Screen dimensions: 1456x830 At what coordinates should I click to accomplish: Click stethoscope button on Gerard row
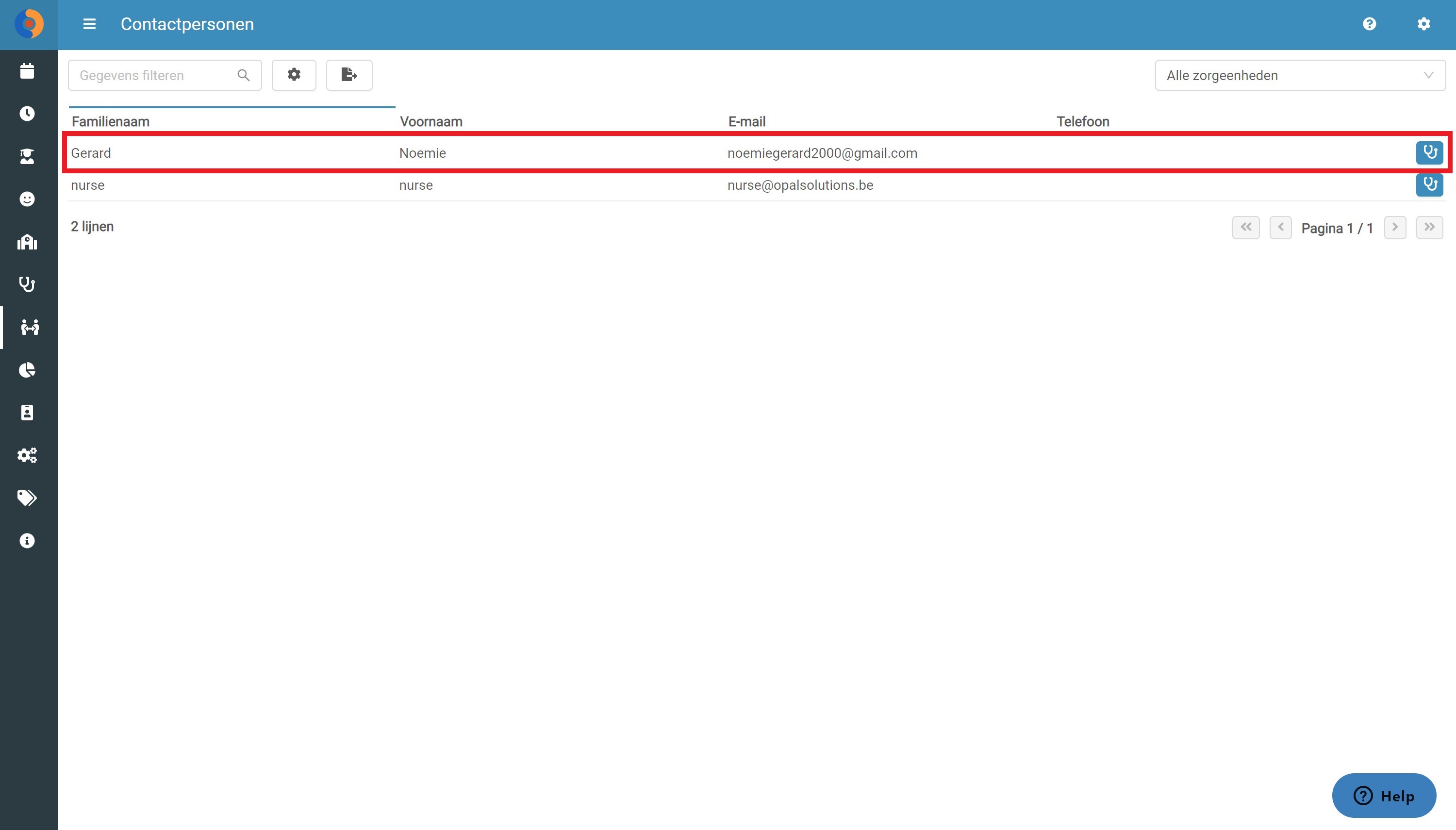click(x=1429, y=153)
